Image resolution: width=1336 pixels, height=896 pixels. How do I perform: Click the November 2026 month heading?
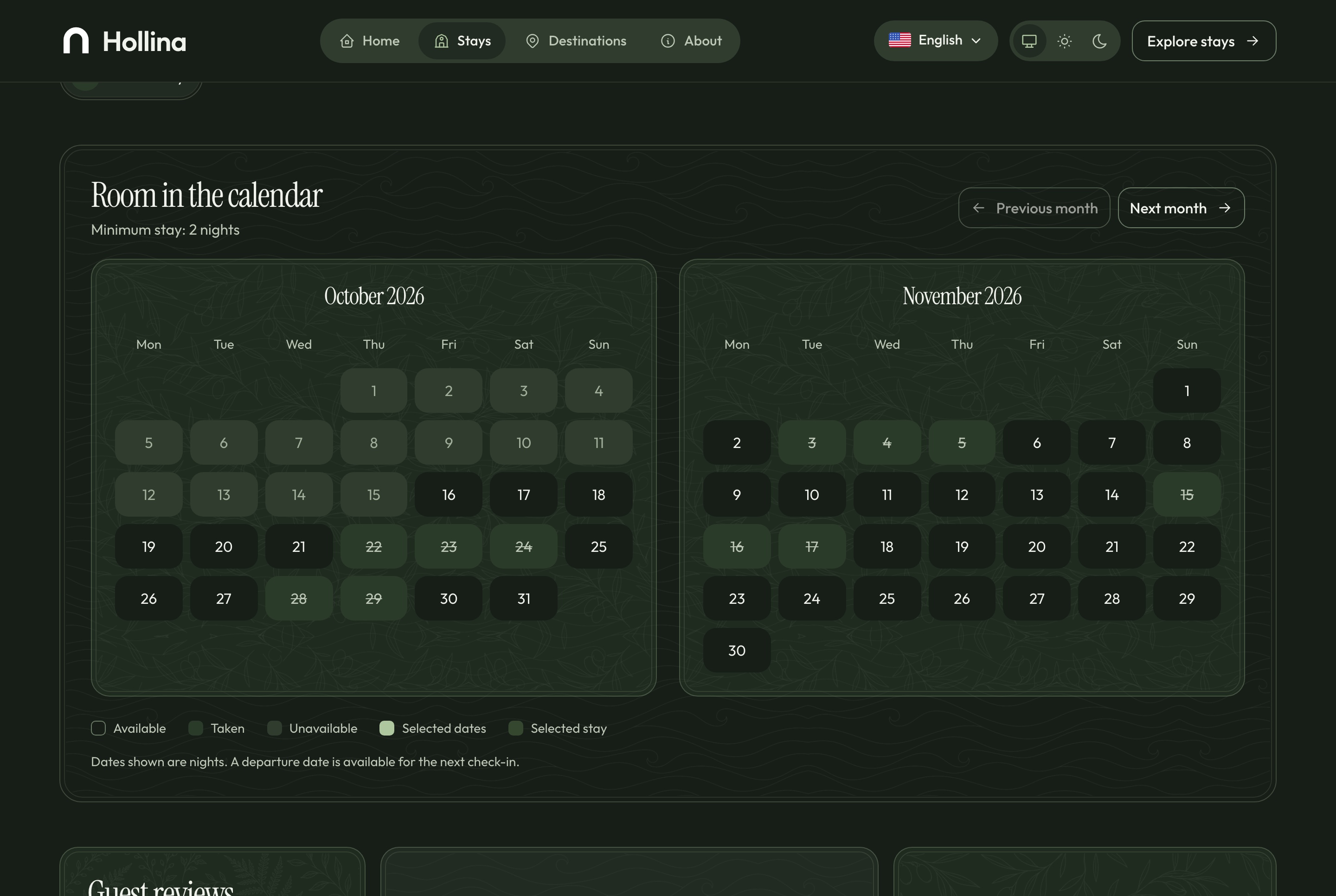(962, 296)
